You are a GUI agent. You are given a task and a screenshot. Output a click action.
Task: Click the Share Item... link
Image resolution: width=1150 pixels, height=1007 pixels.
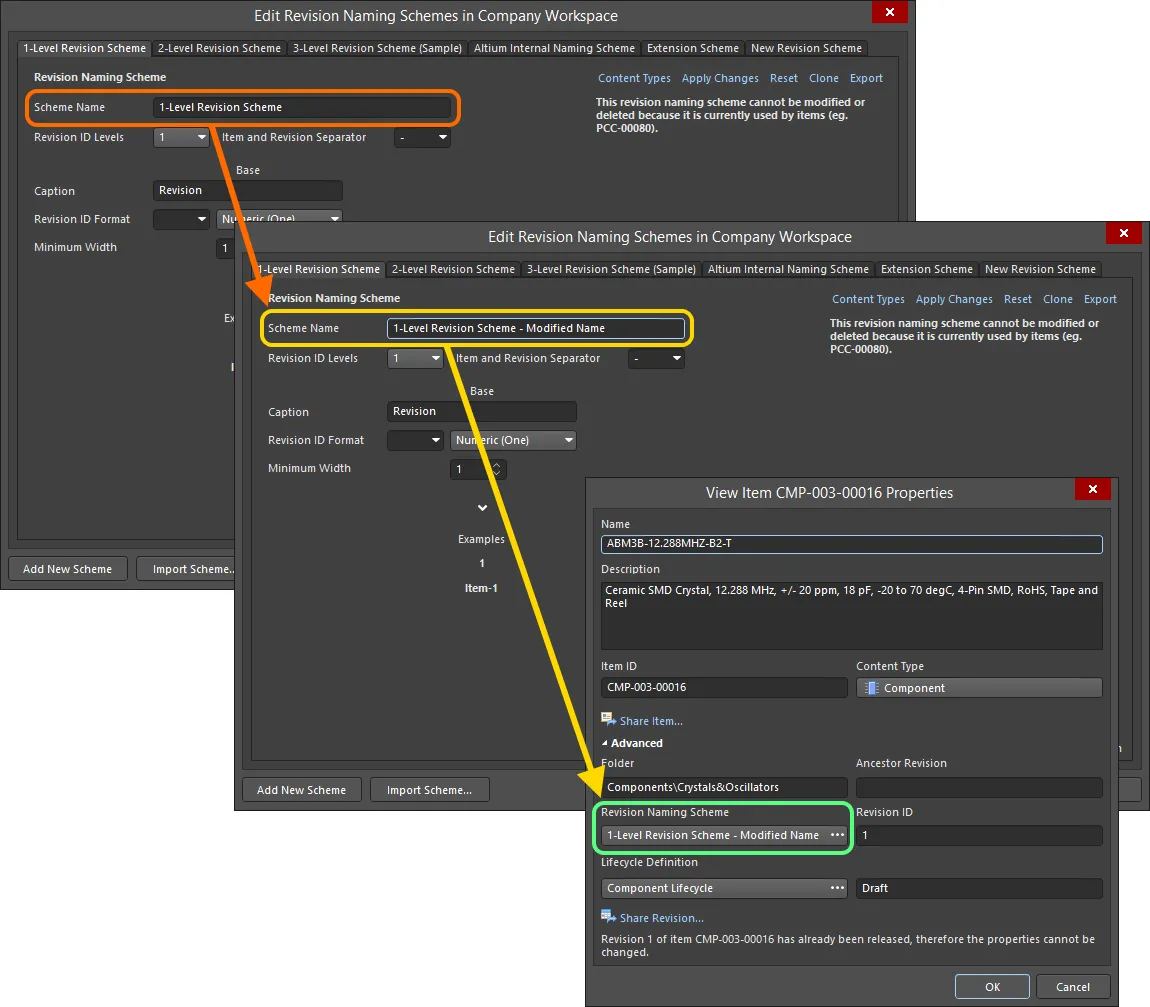(651, 721)
